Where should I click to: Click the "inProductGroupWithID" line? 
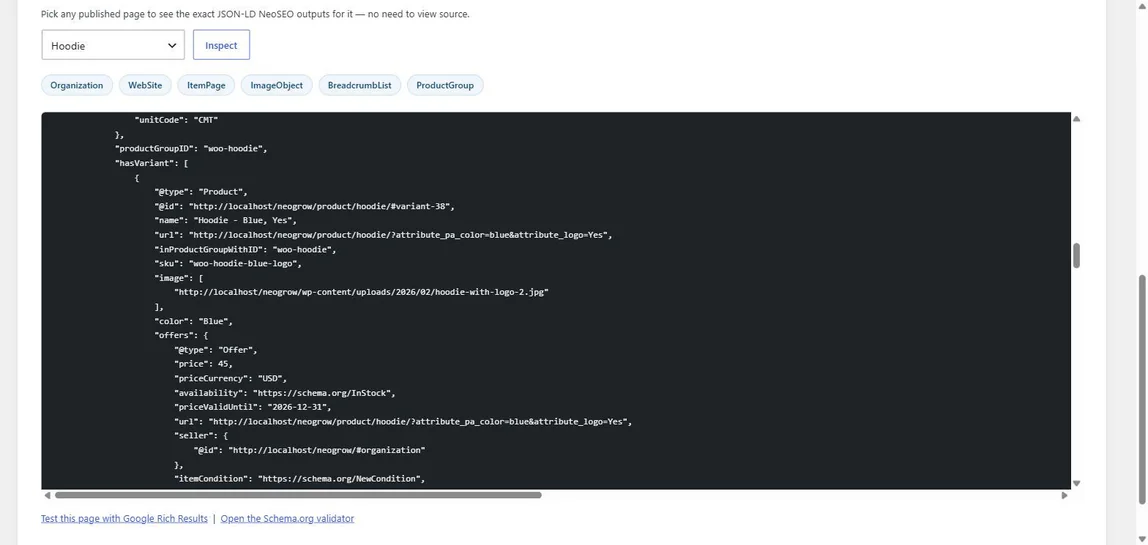pyautogui.click(x=245, y=249)
